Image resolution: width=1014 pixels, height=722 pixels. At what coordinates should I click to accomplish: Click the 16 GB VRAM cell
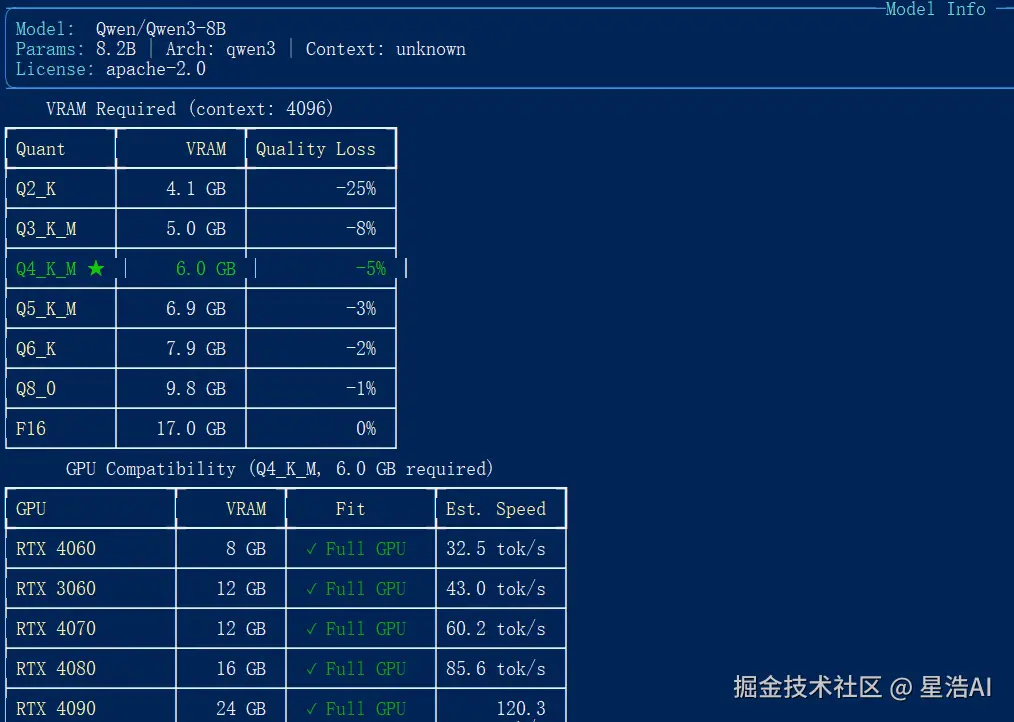point(241,670)
